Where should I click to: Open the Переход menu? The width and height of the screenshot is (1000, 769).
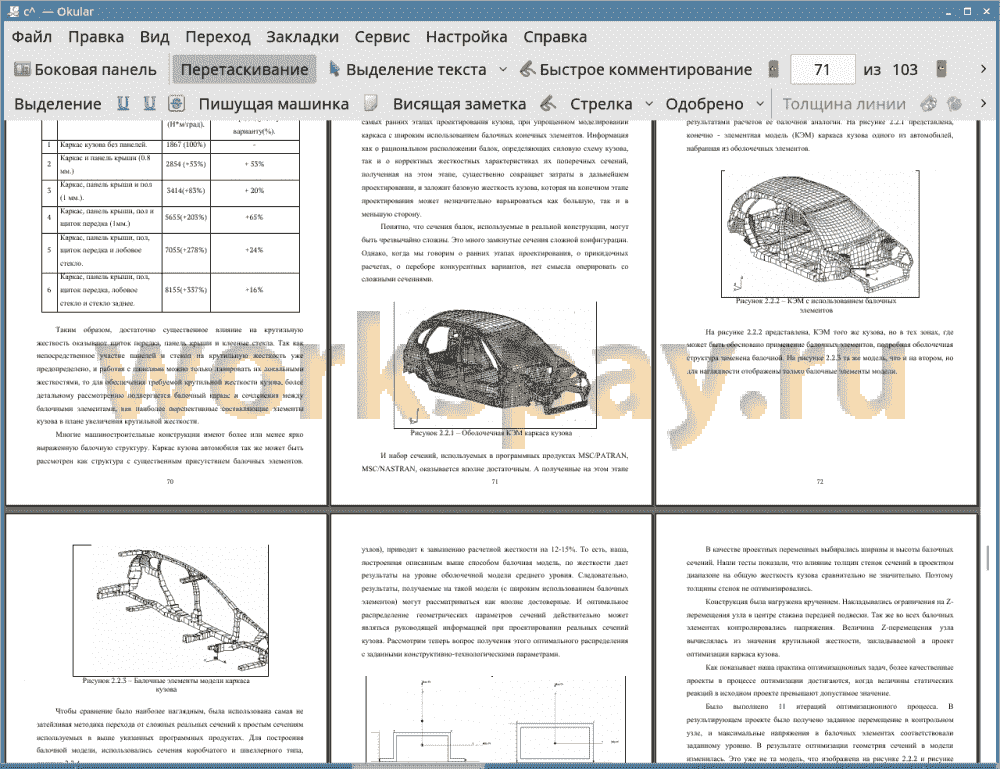point(217,37)
